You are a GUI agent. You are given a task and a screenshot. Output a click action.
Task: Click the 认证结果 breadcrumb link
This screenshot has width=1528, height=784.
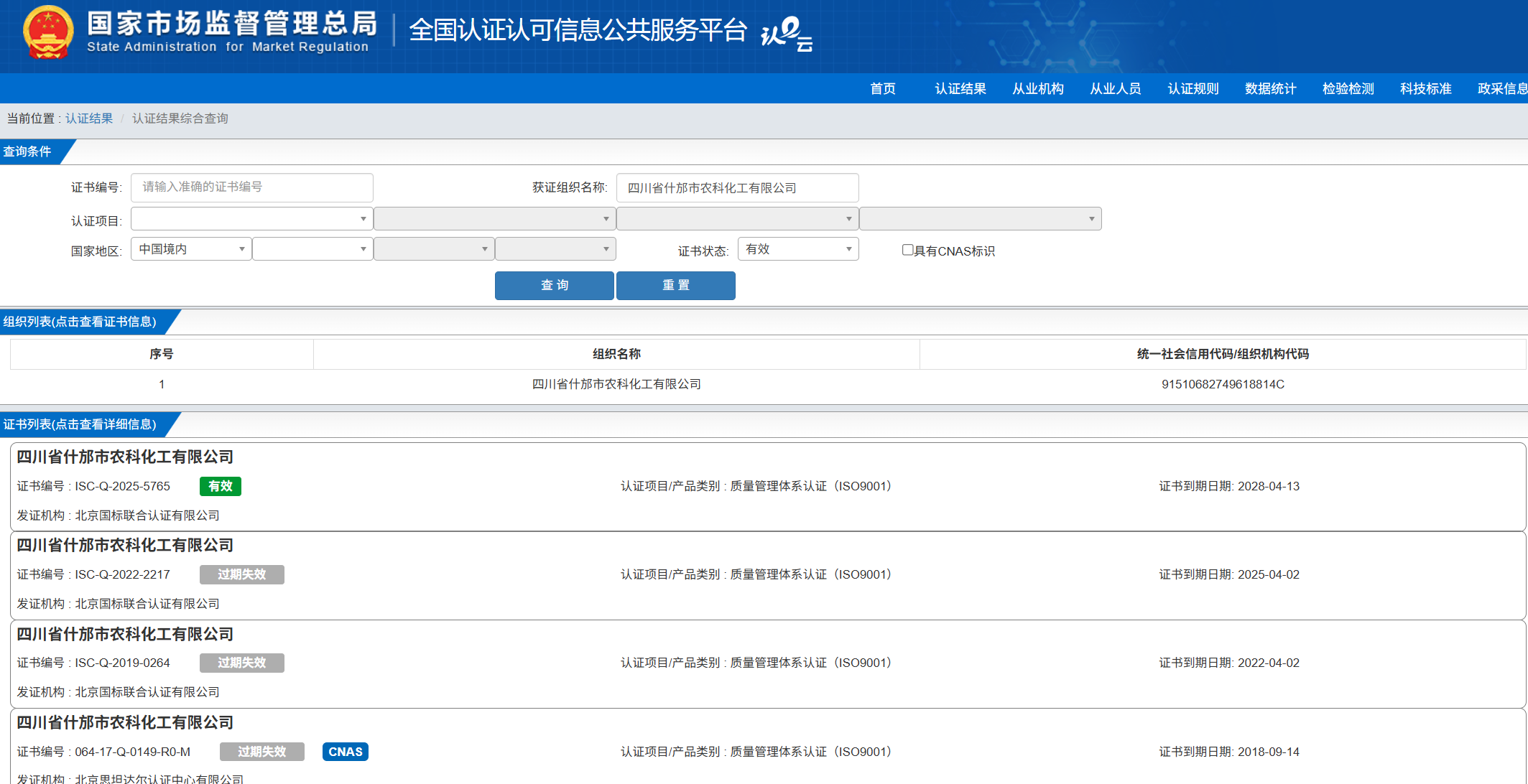[89, 118]
